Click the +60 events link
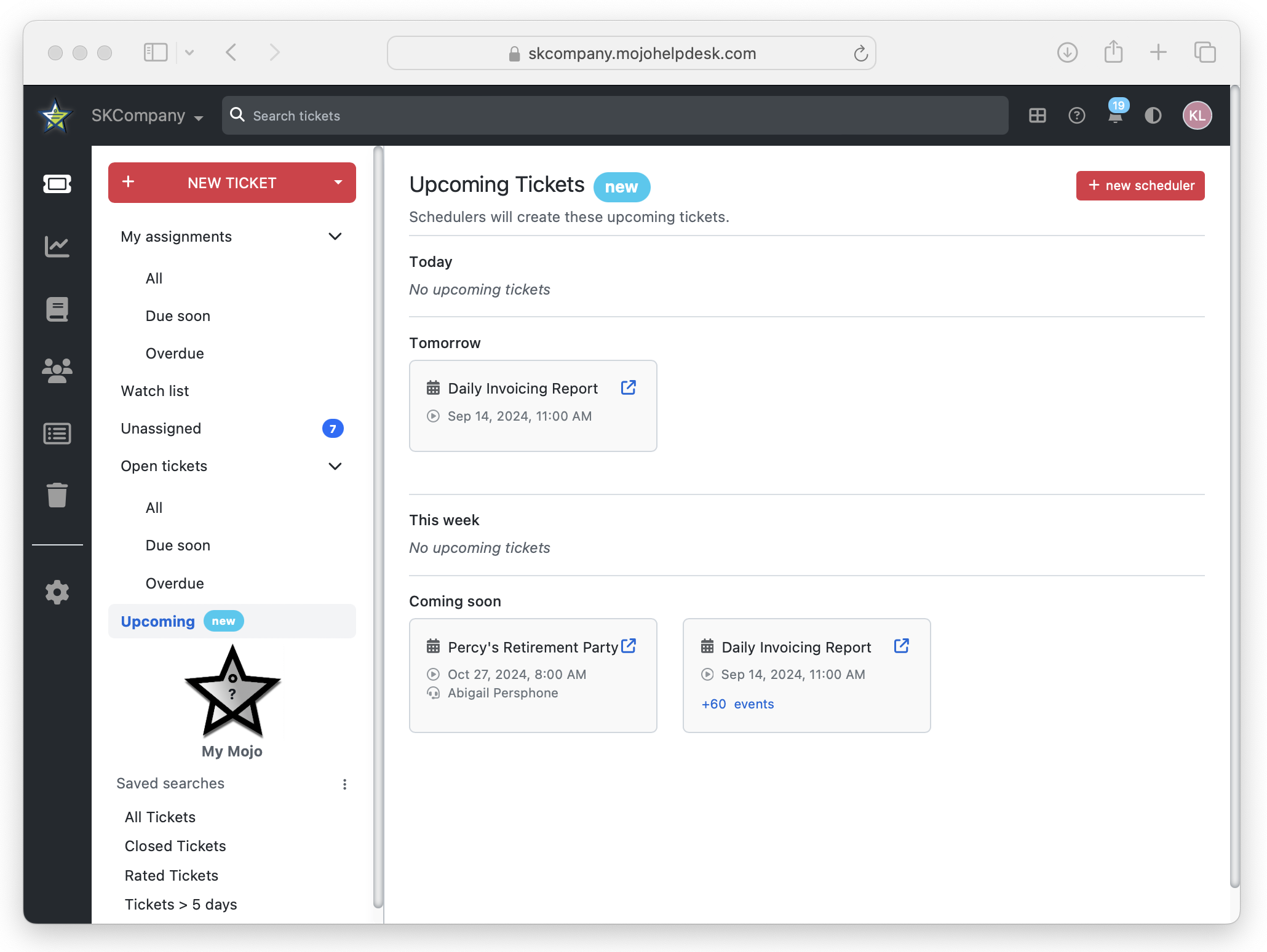The image size is (1267, 952). 737,704
